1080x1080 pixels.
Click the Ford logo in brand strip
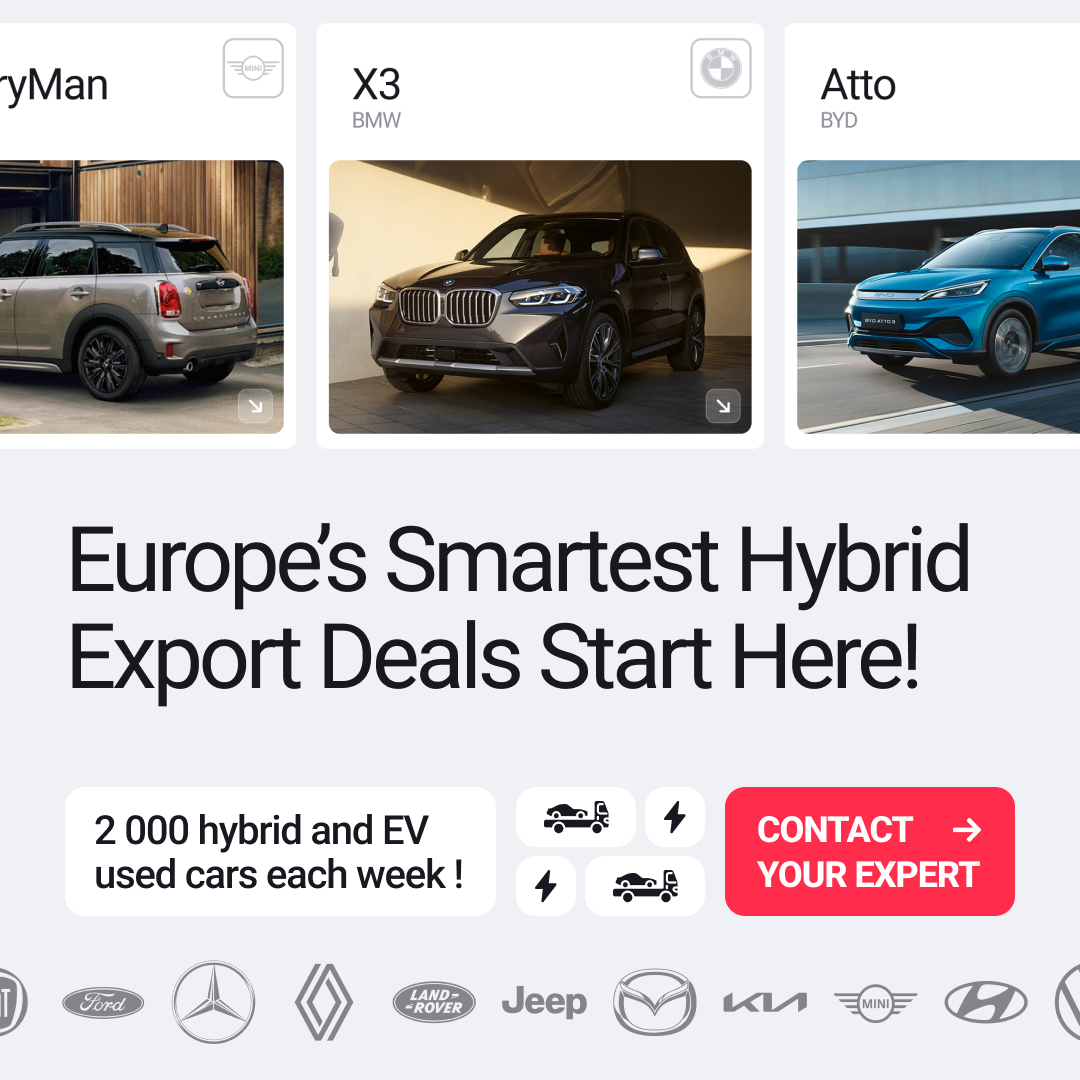click(103, 1002)
